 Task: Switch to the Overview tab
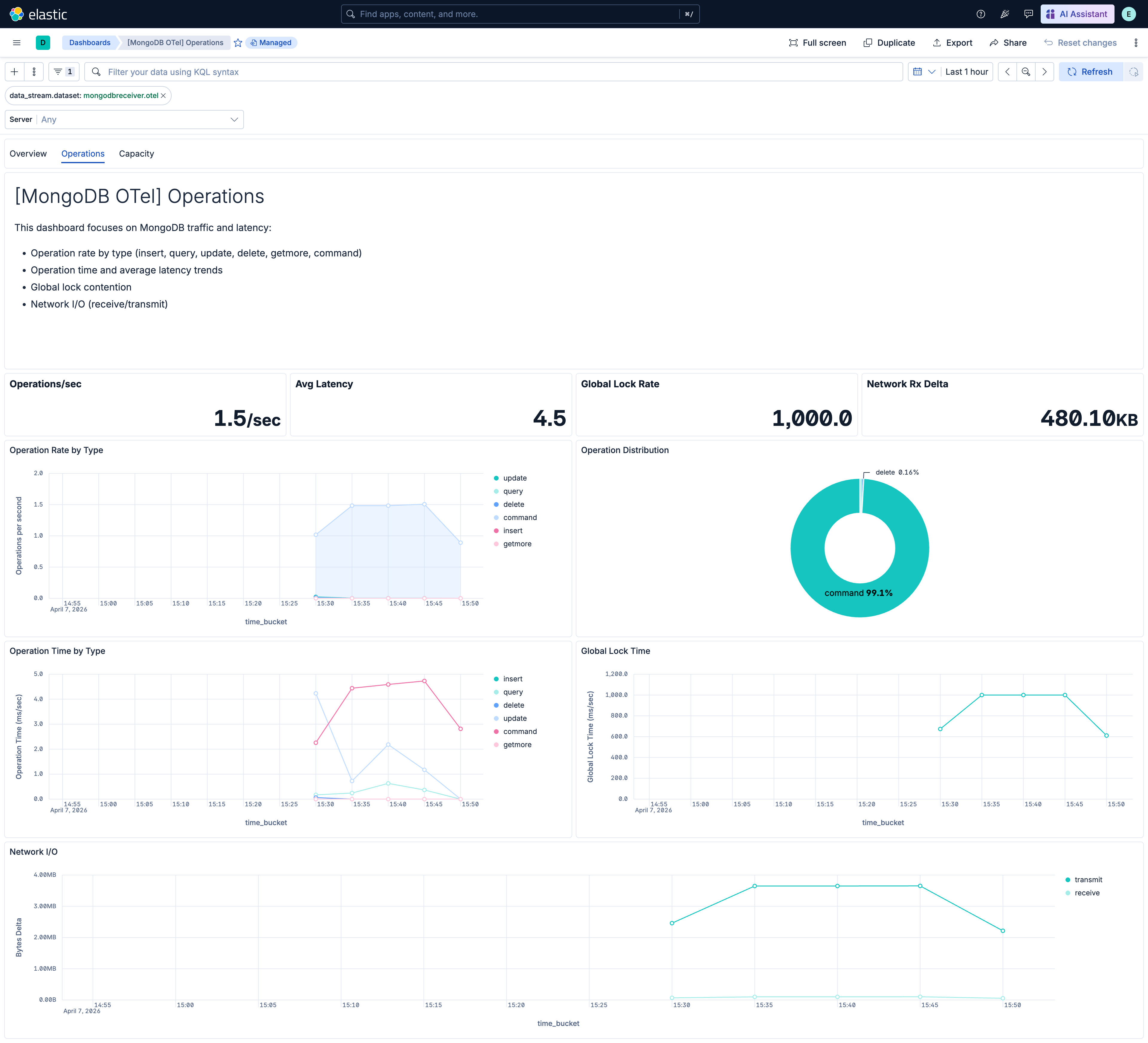28,154
